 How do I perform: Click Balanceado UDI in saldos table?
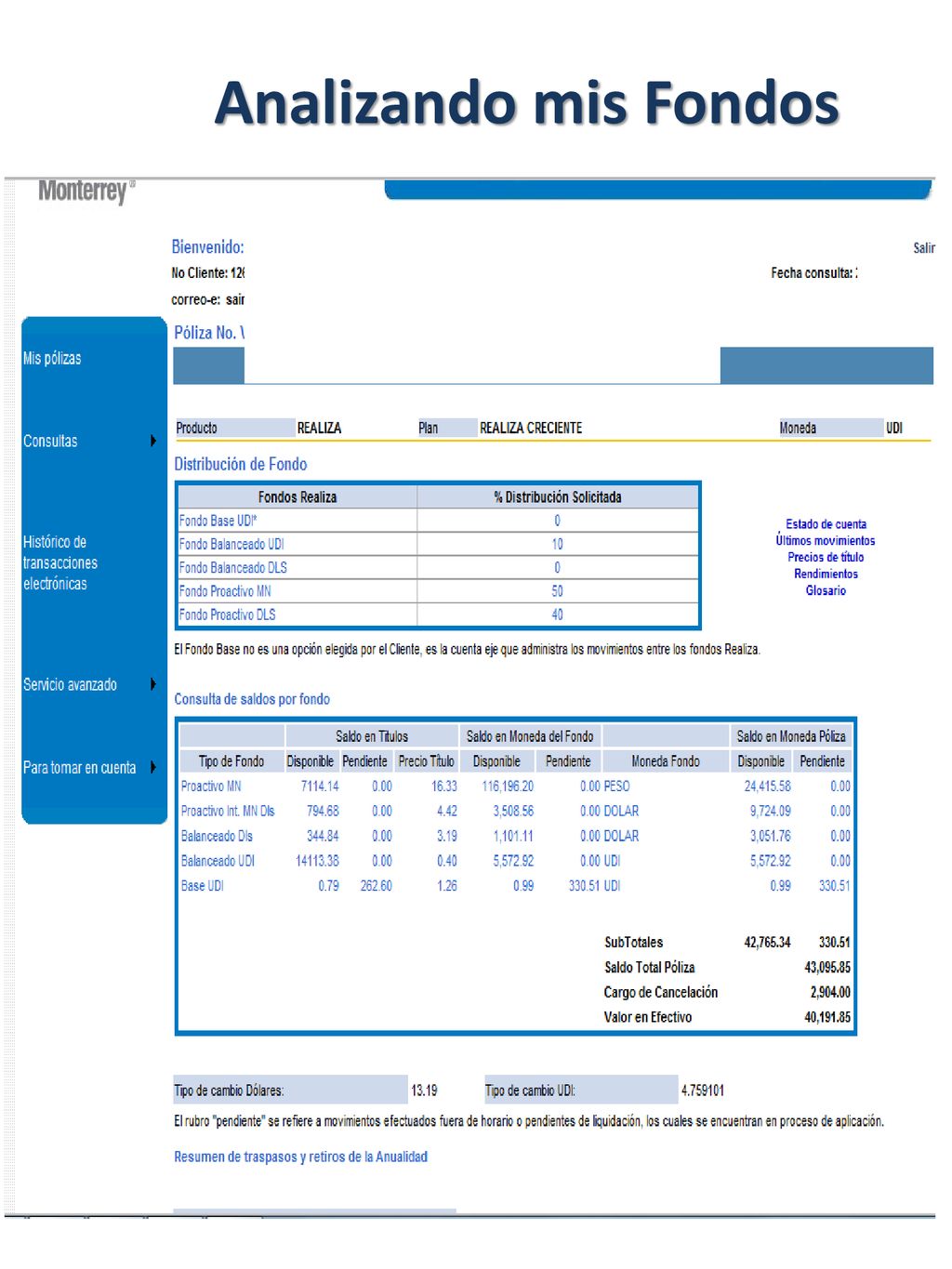[218, 862]
